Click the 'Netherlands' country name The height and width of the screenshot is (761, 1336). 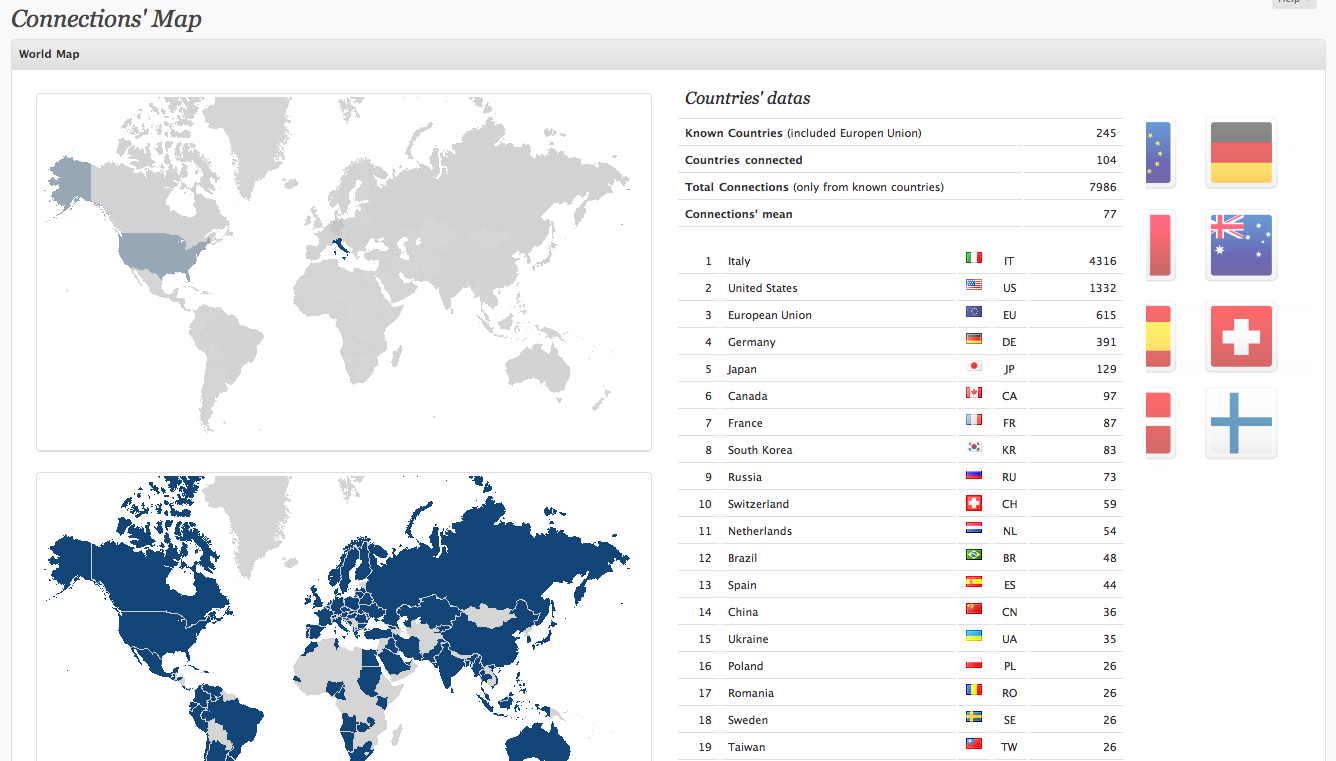tap(760, 531)
